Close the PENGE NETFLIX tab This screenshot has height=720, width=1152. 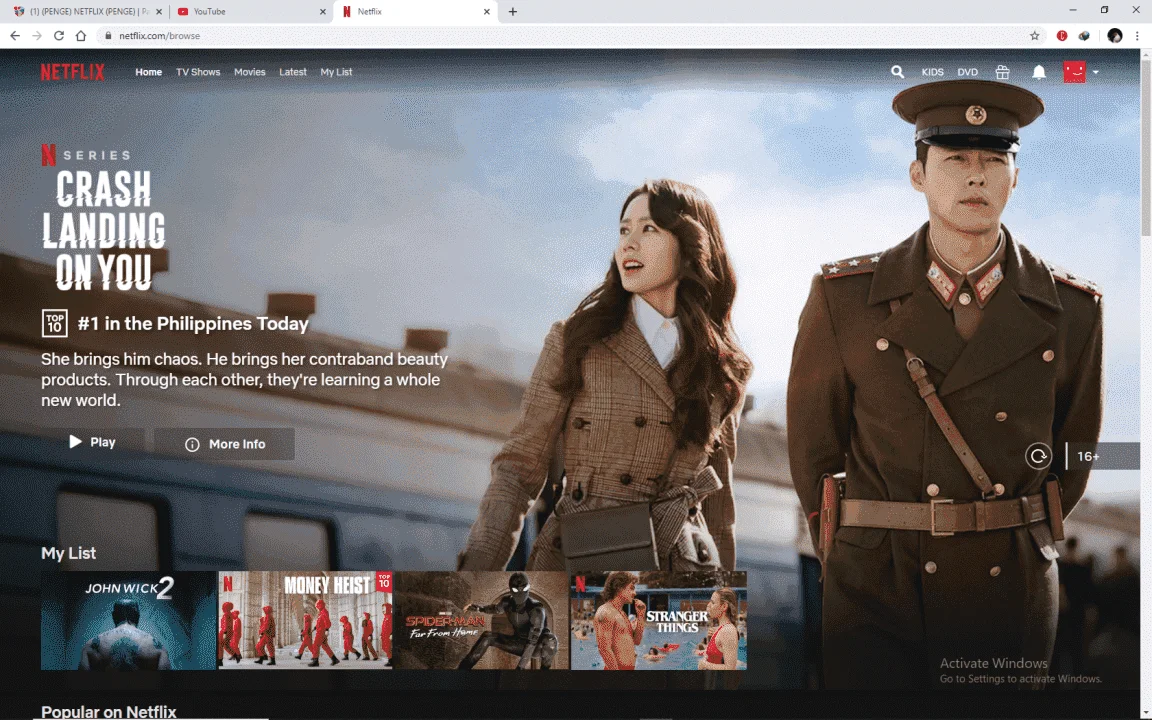159,12
